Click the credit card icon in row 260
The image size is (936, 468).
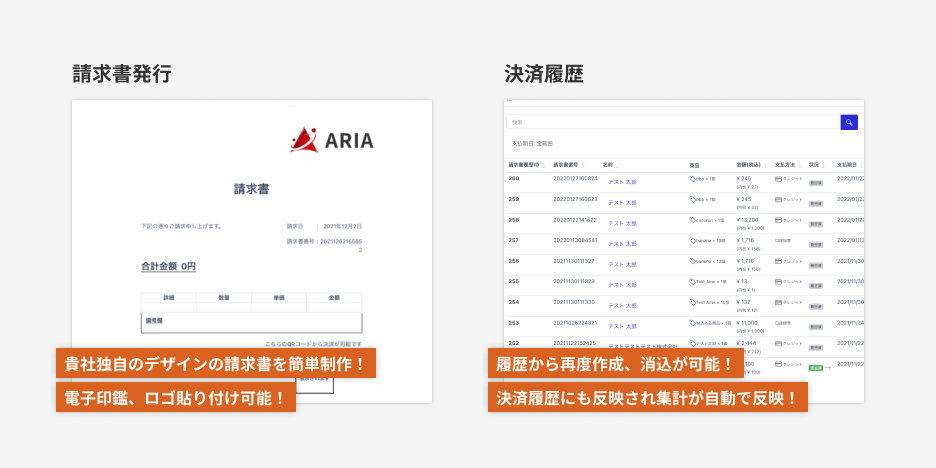coord(778,178)
